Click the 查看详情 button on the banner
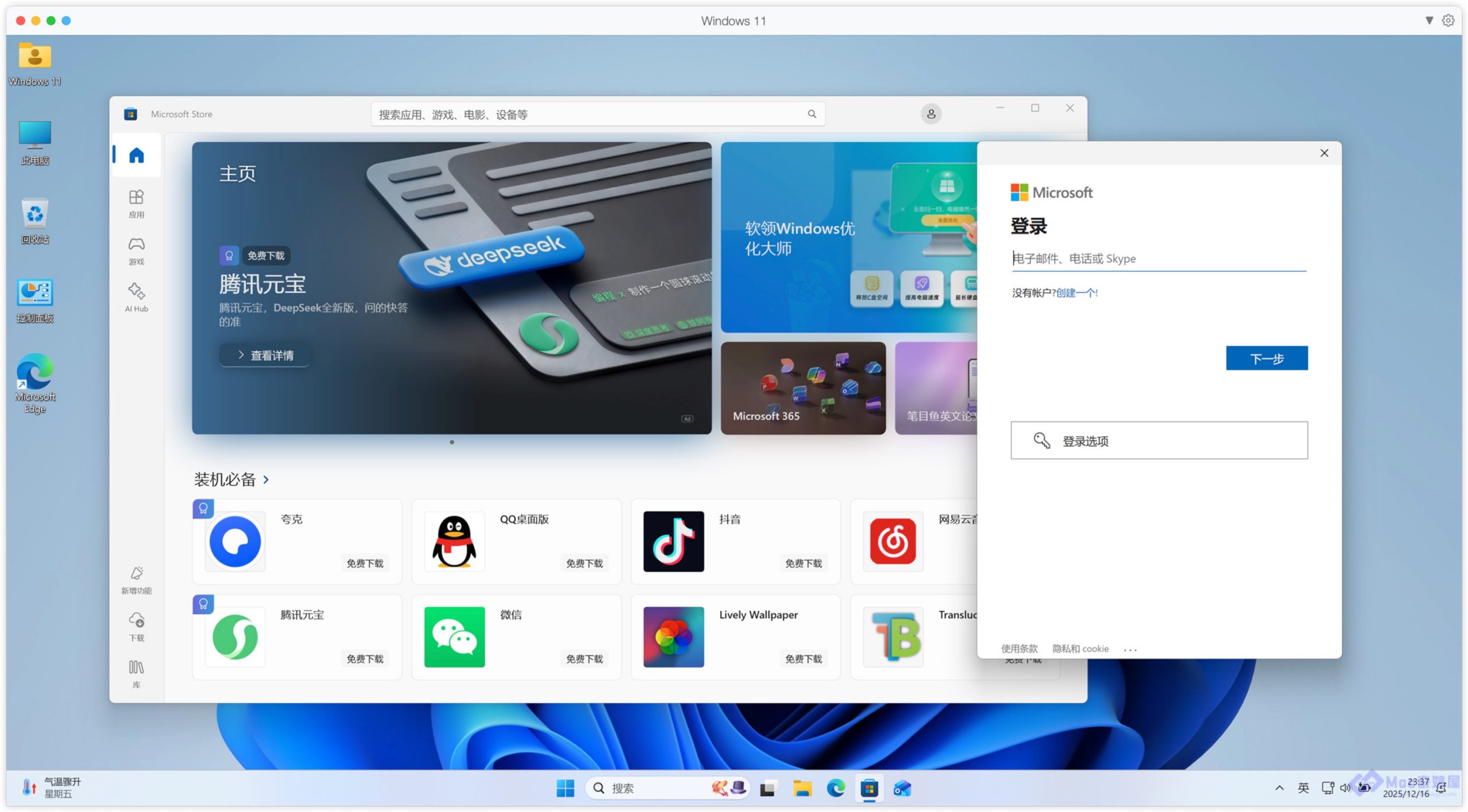This screenshot has width=1468, height=812. (266, 355)
